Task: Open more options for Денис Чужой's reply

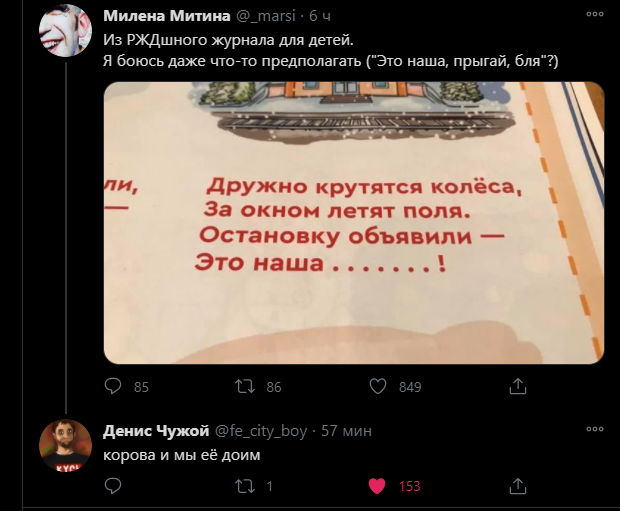Action: pyautogui.click(x=595, y=429)
